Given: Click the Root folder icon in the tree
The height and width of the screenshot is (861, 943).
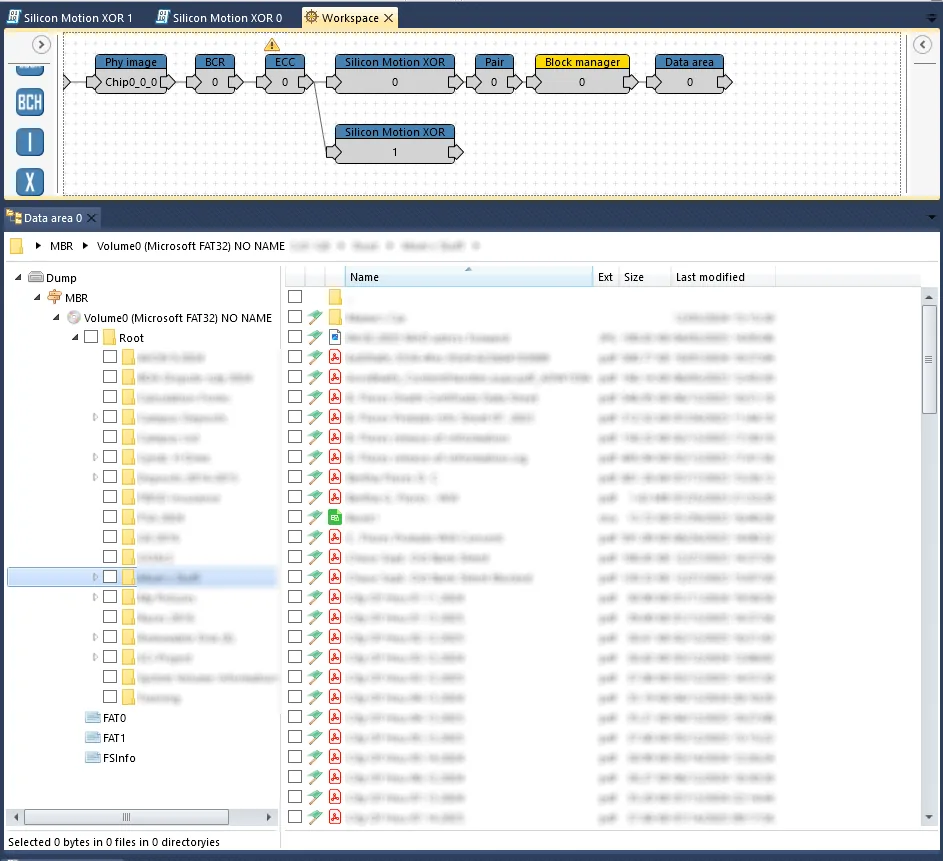Looking at the screenshot, I should click(x=109, y=337).
